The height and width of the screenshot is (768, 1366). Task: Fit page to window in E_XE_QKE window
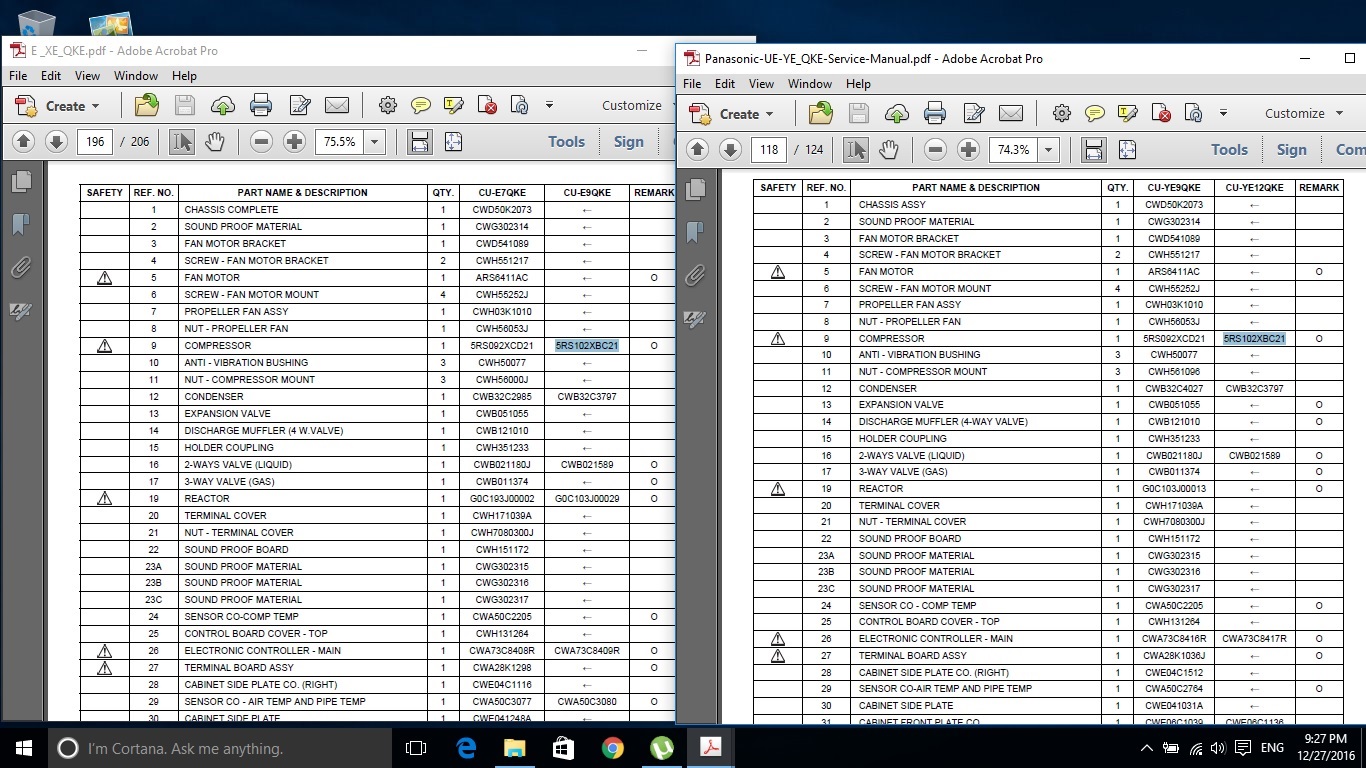[x=453, y=142]
